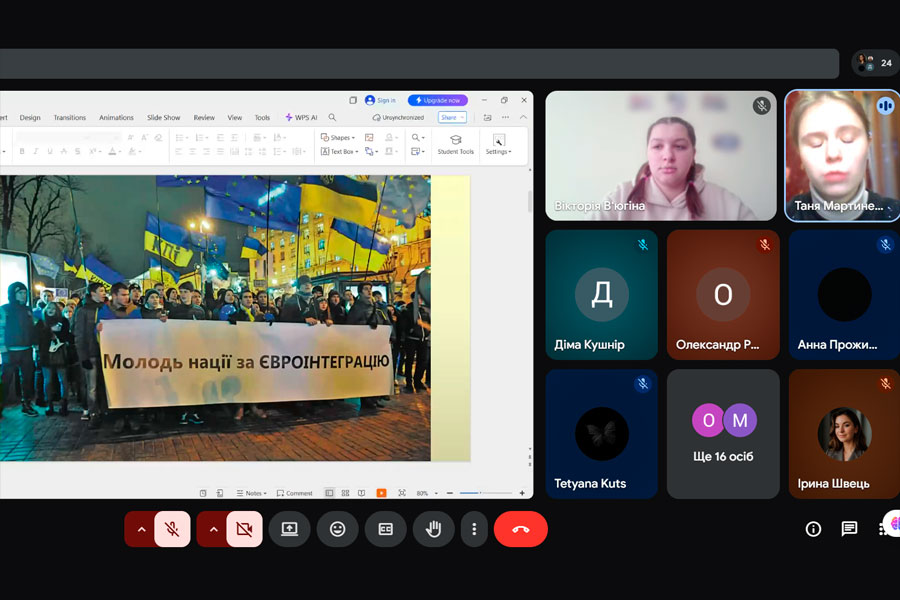900x600 pixels.
Task: Switch to the Slide Show tab
Action: coord(163,117)
